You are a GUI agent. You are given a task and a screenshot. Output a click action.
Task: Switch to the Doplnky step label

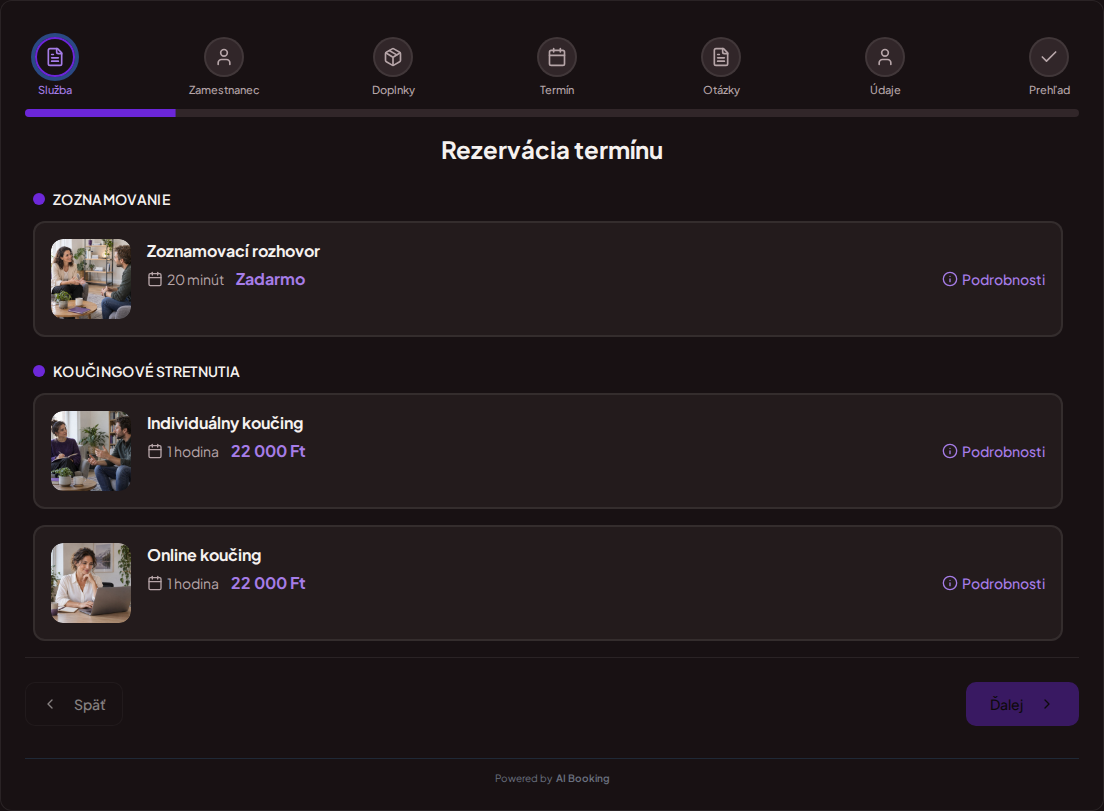pyautogui.click(x=393, y=90)
